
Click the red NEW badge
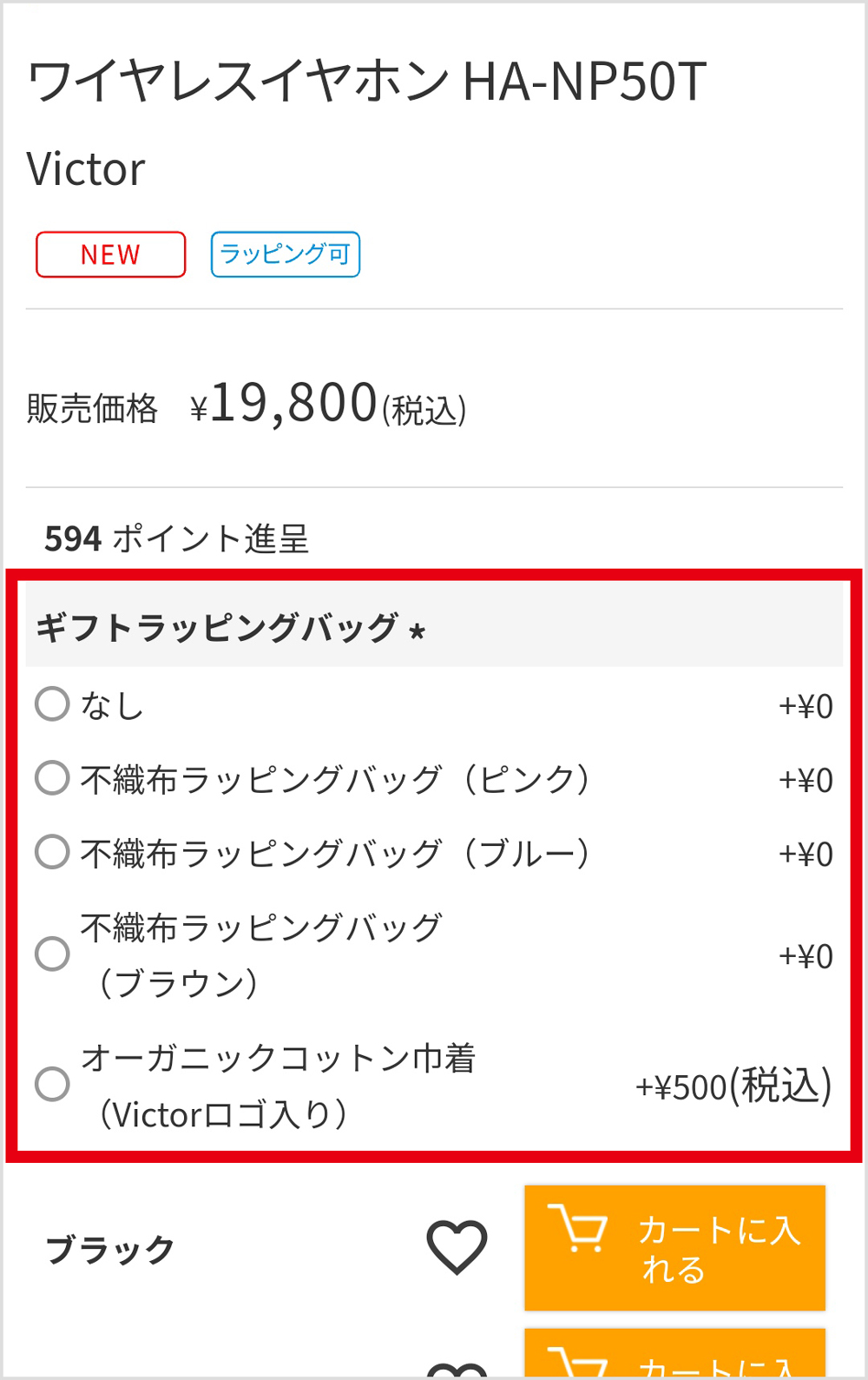click(111, 254)
